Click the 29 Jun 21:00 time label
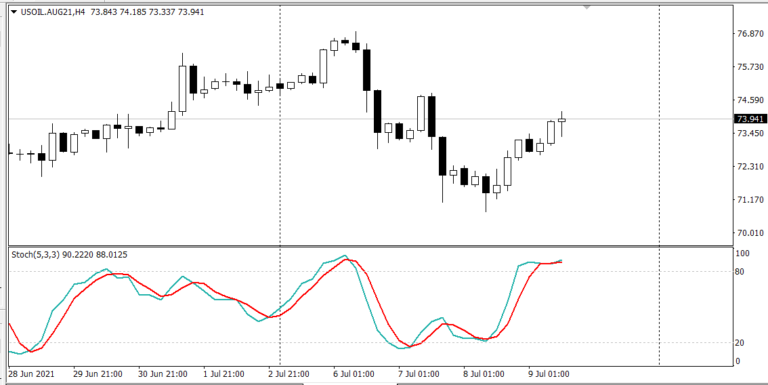The height and width of the screenshot is (385, 768). point(97,374)
